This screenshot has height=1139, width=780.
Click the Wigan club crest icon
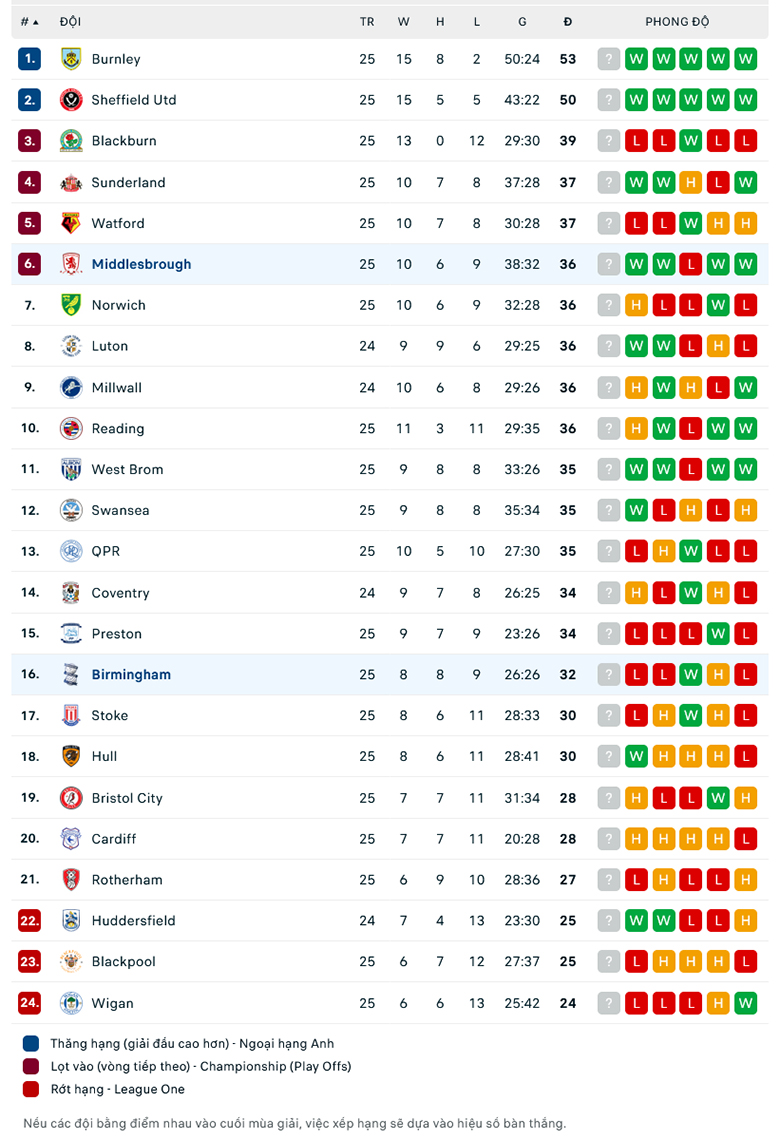click(71, 1003)
